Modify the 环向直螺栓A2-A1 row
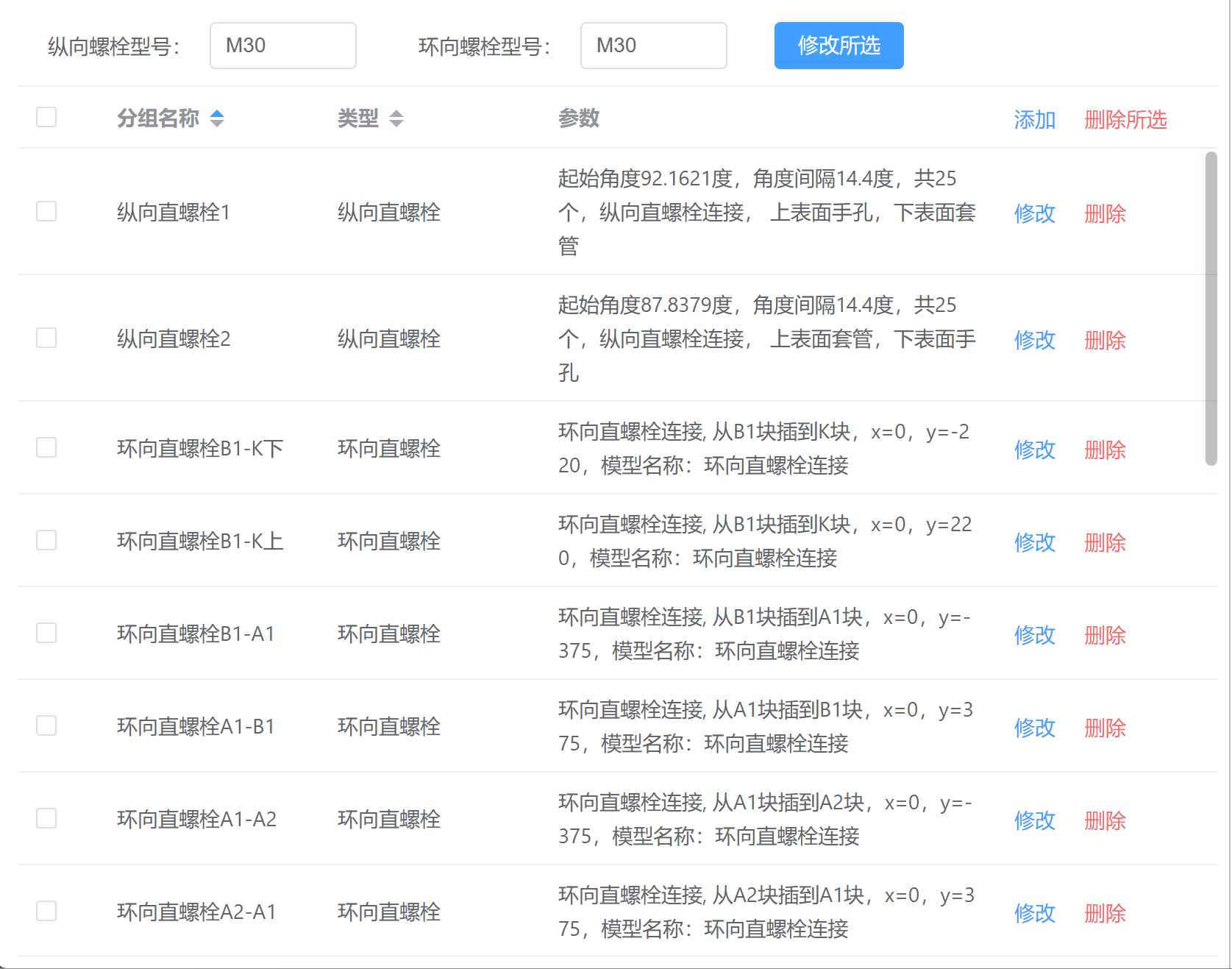Image resolution: width=1232 pixels, height=969 pixels. 1035,913
